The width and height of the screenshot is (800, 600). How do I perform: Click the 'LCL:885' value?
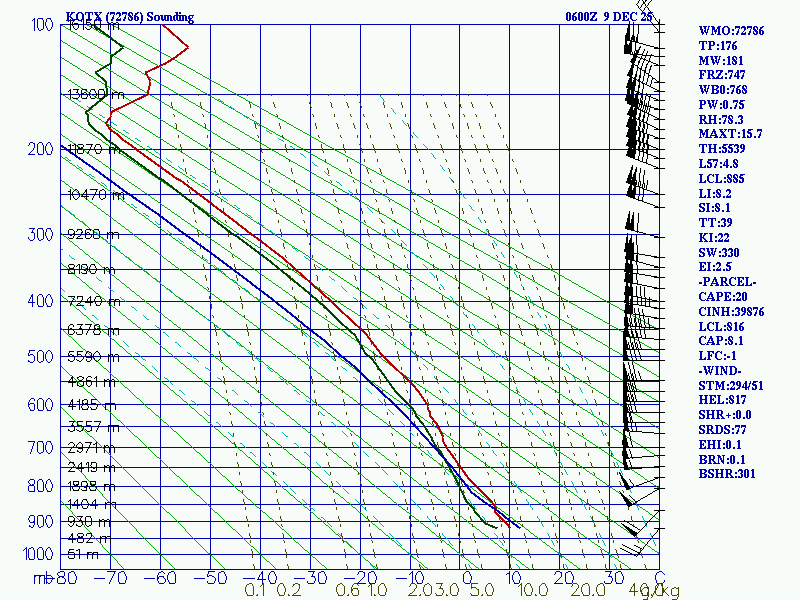tap(721, 179)
